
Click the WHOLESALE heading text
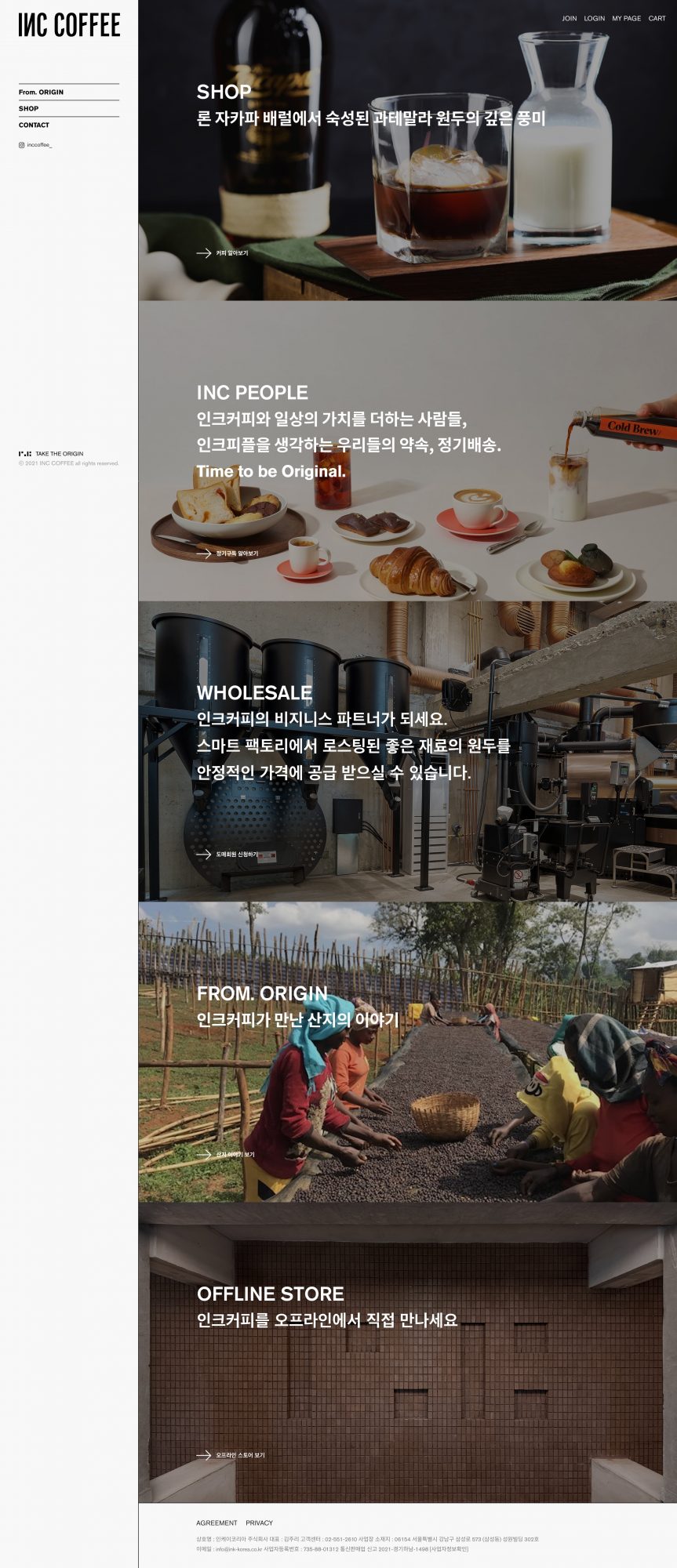point(254,693)
